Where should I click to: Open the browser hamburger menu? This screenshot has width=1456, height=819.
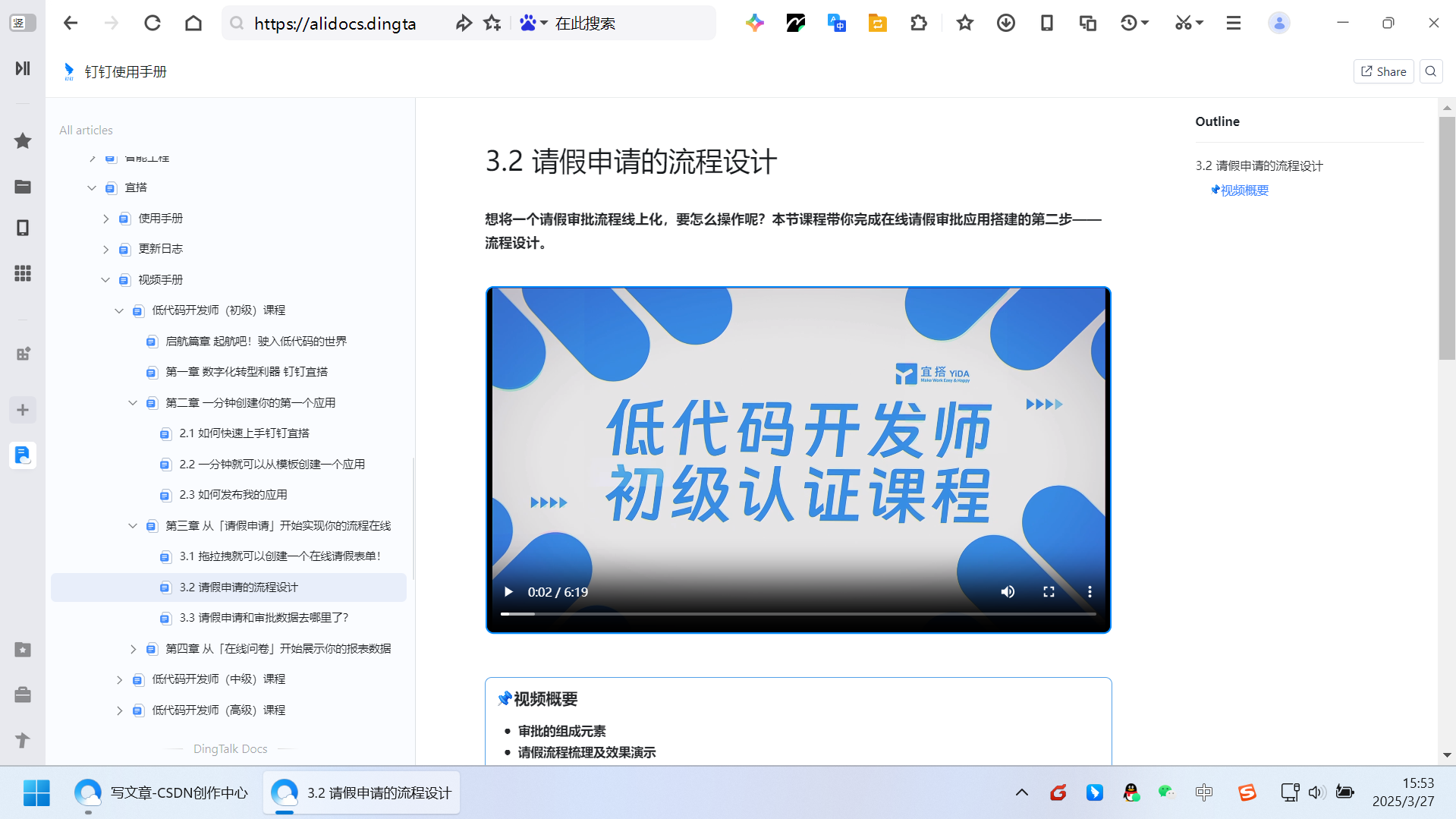1234,23
